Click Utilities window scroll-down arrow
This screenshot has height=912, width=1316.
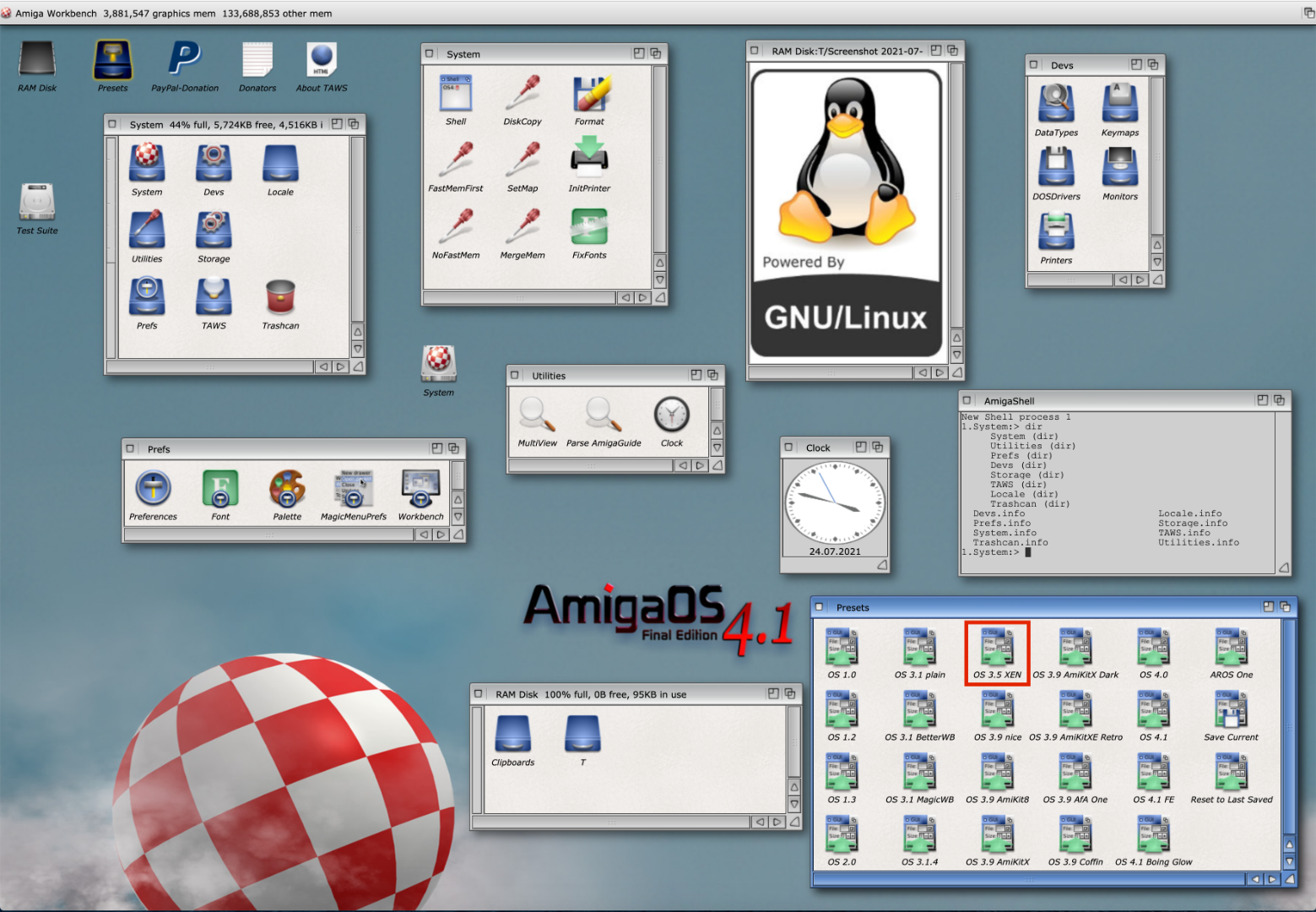coord(717,448)
